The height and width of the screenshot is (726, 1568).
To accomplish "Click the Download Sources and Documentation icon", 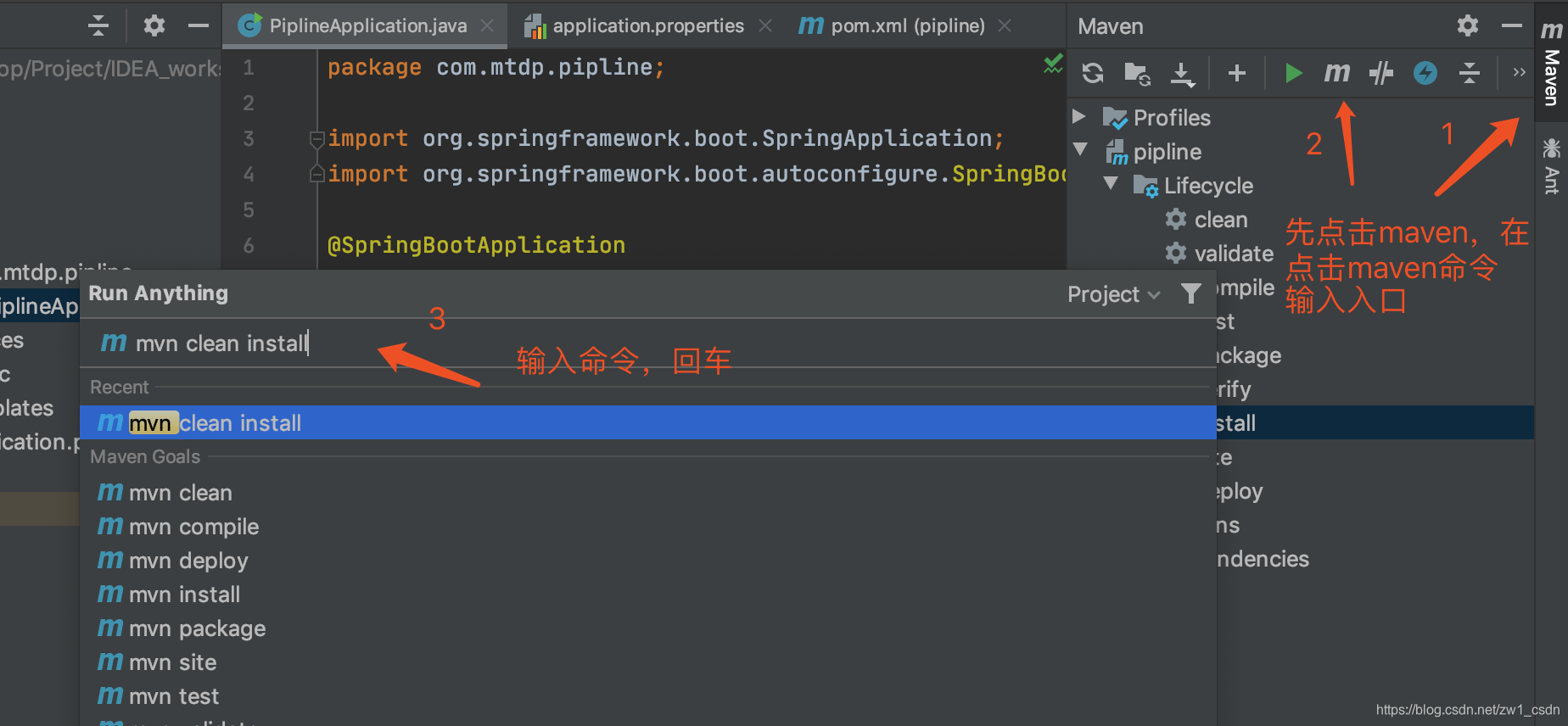I will click(x=1182, y=74).
